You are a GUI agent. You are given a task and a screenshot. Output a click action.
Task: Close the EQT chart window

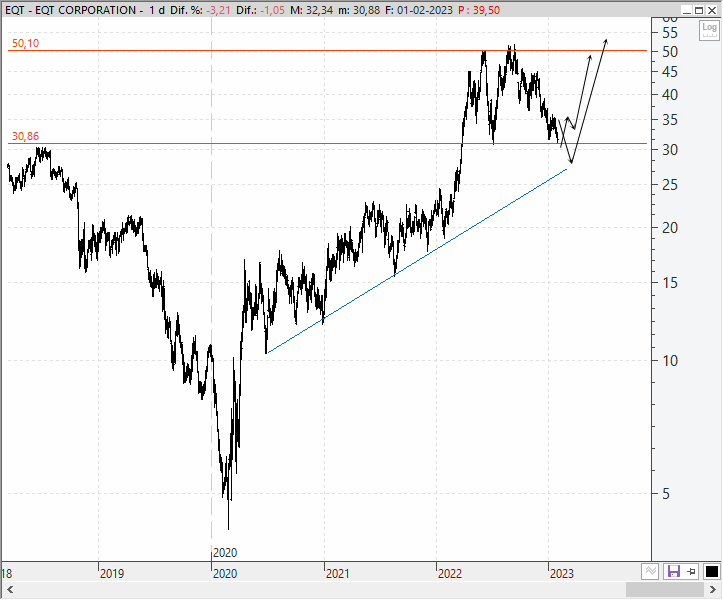click(712, 10)
